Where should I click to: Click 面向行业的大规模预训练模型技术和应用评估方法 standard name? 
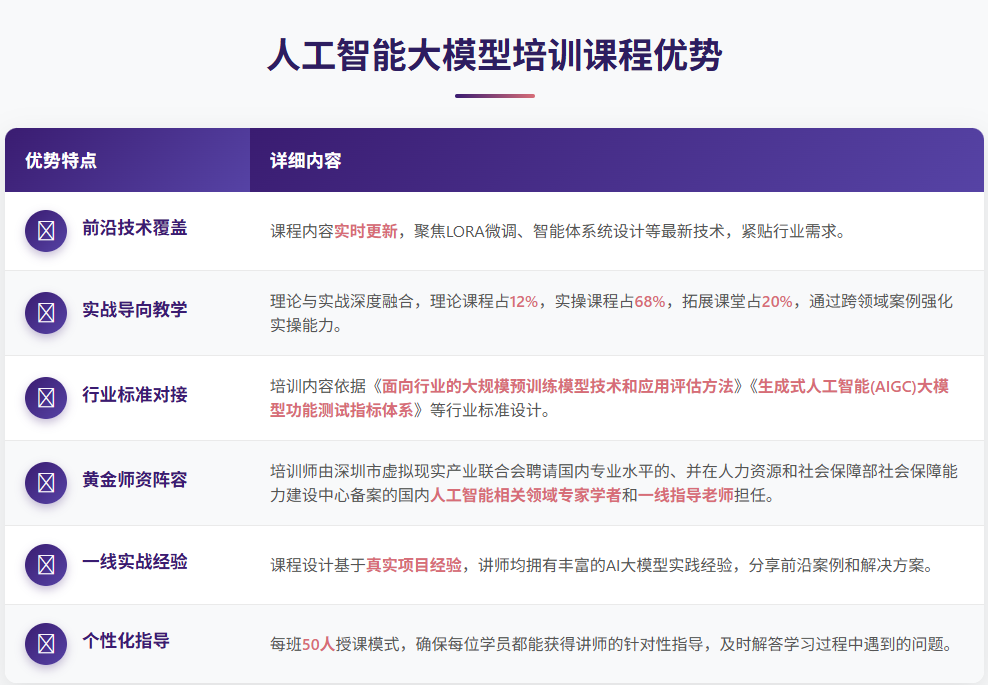point(557,386)
